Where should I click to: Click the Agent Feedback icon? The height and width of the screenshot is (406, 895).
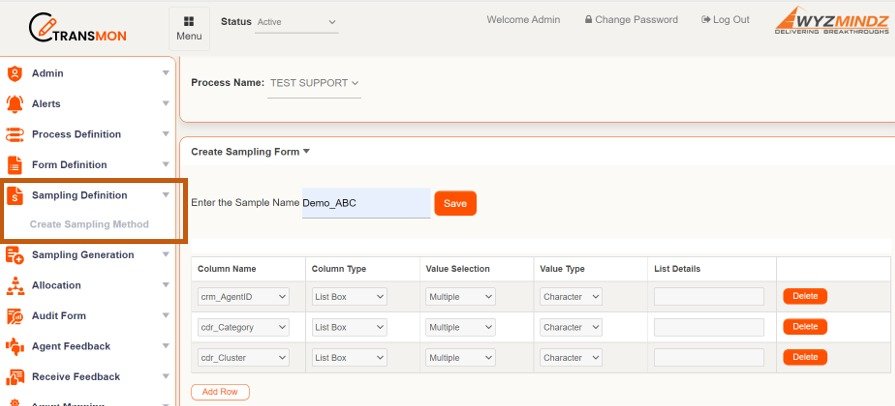(14, 347)
